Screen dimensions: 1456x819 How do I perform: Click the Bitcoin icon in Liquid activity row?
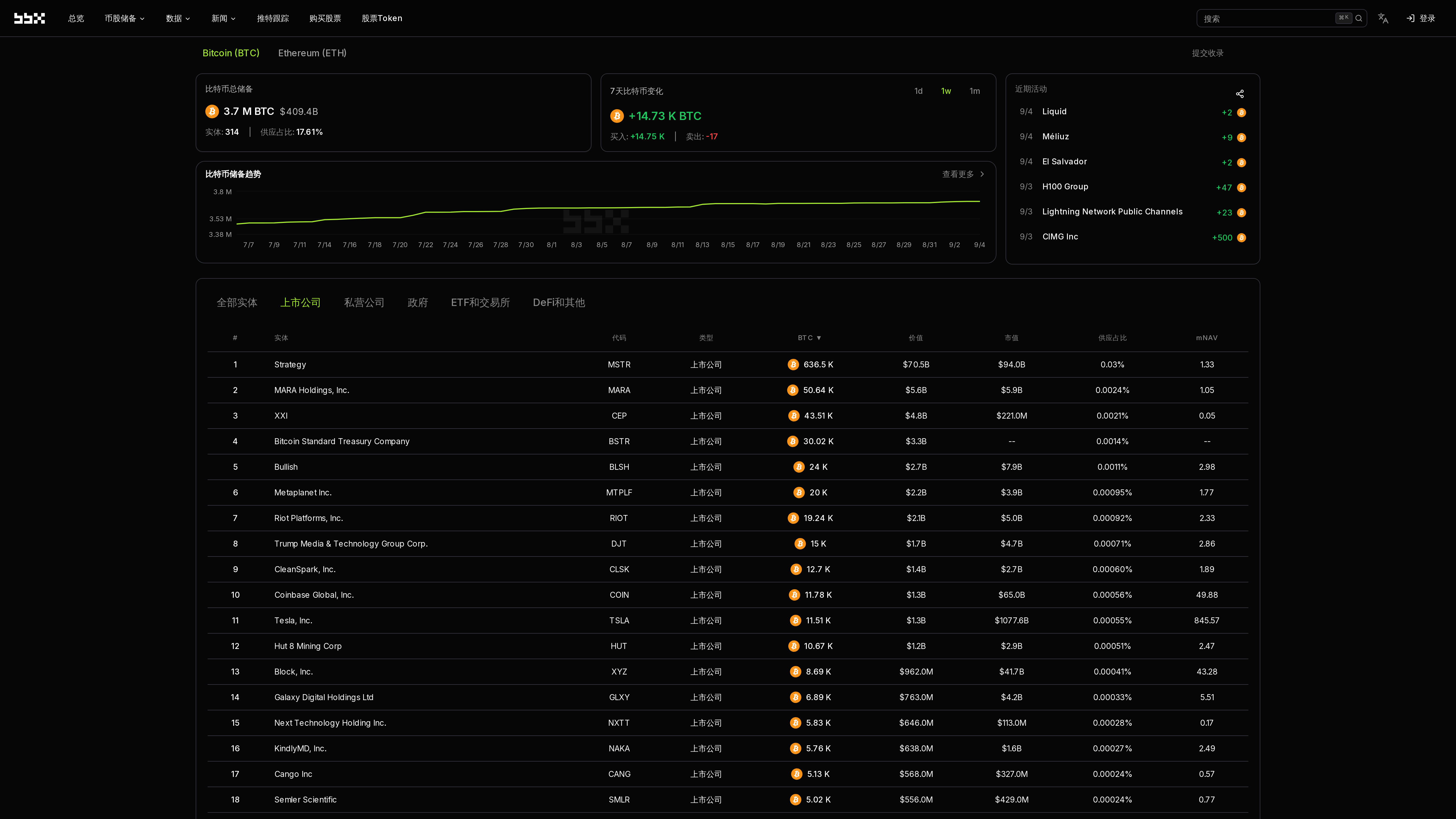(x=1241, y=113)
